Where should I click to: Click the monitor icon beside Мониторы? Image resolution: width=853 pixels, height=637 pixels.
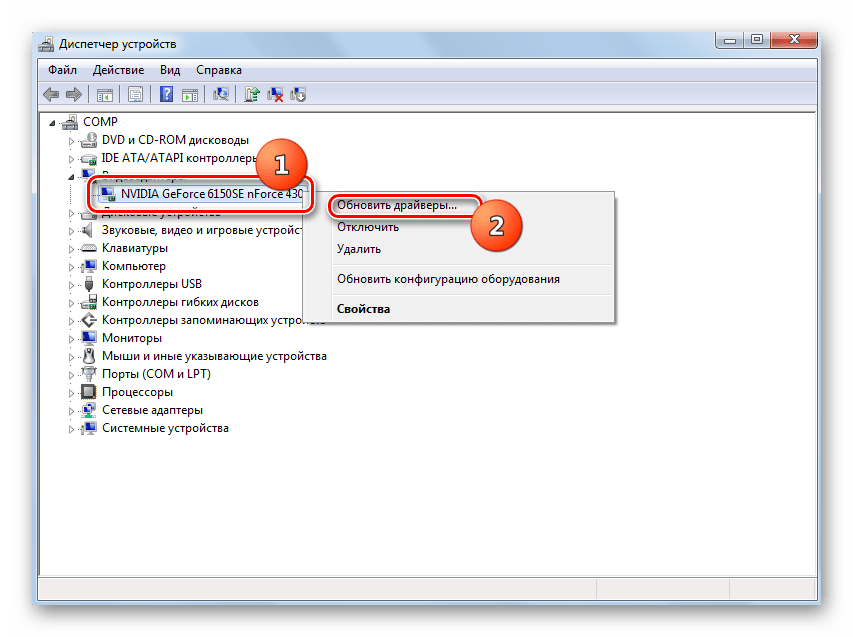[88, 338]
